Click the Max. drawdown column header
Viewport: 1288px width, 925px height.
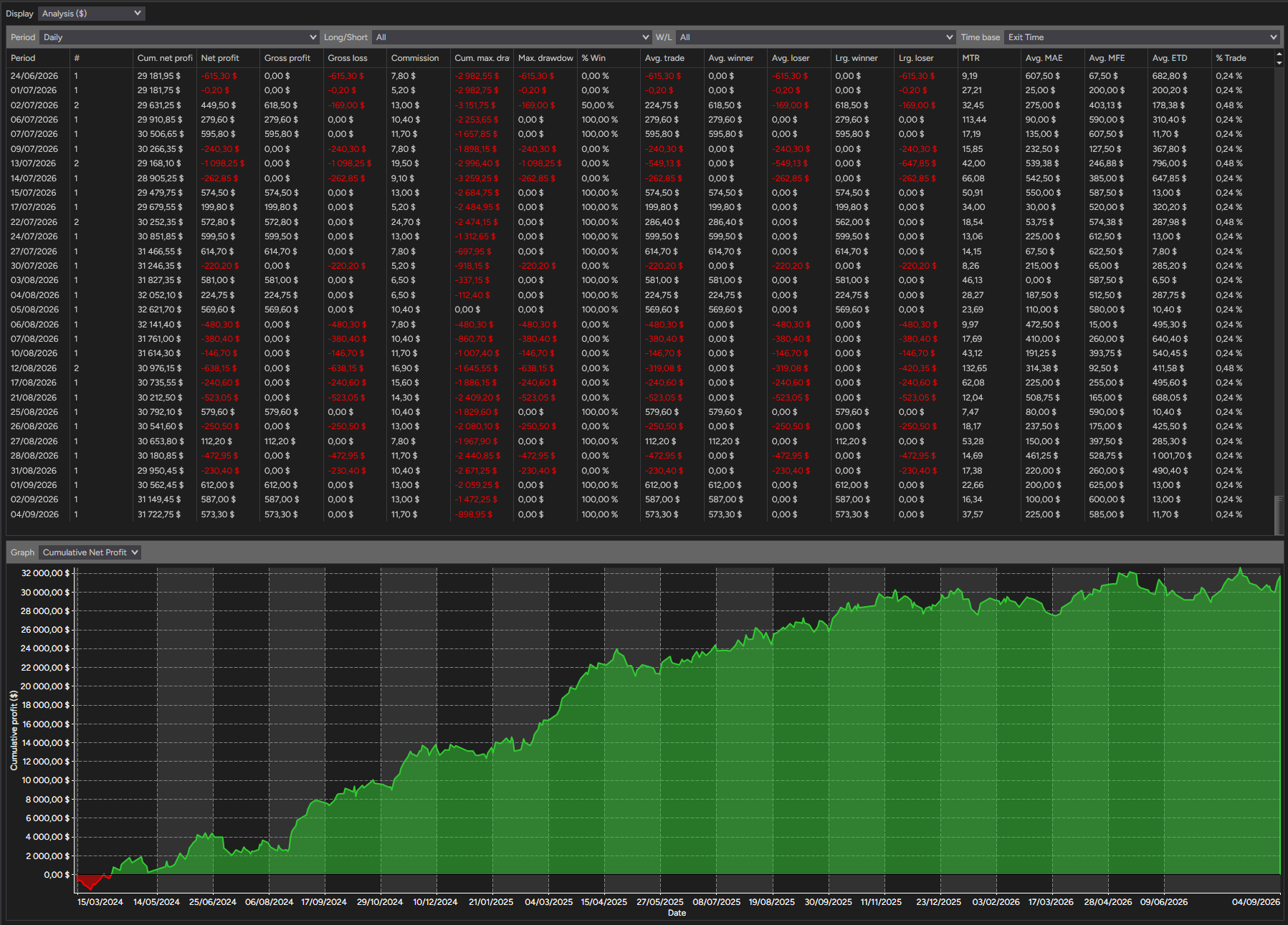pyautogui.click(x=545, y=58)
